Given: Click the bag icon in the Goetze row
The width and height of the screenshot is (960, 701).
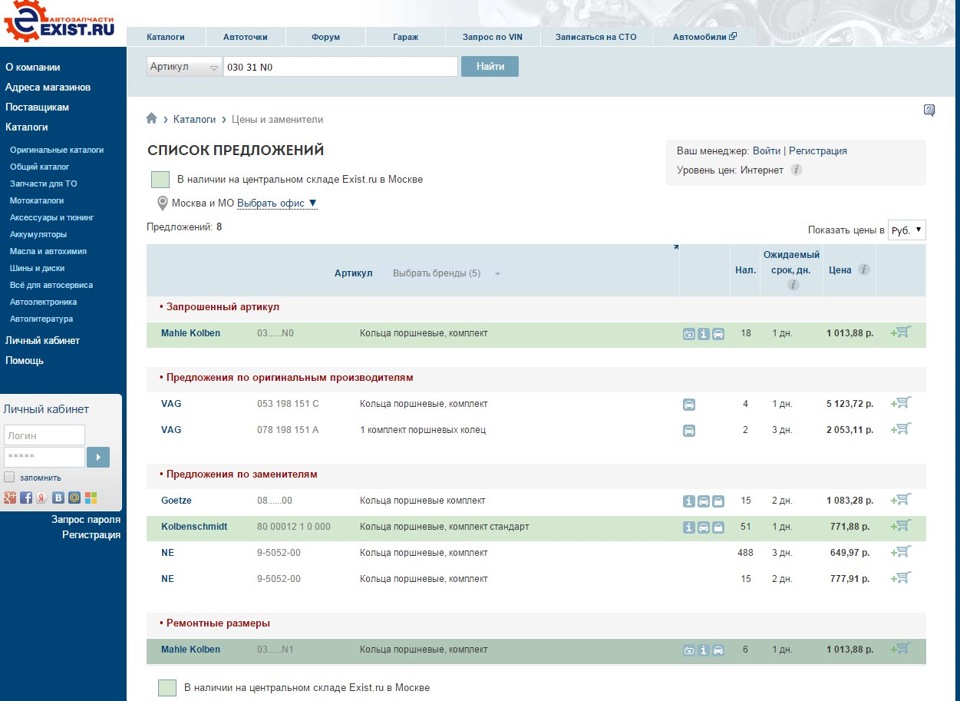Looking at the screenshot, I should [718, 501].
